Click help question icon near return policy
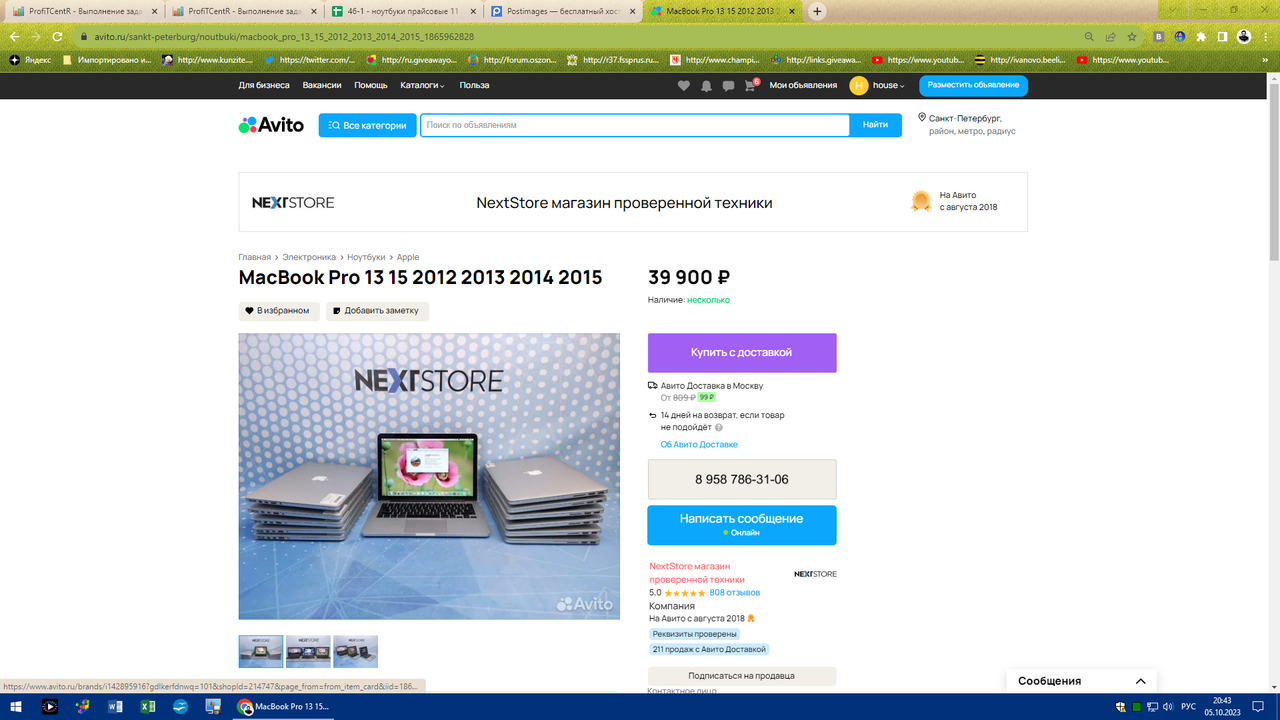Screen dimensions: 1280x720 point(718,428)
